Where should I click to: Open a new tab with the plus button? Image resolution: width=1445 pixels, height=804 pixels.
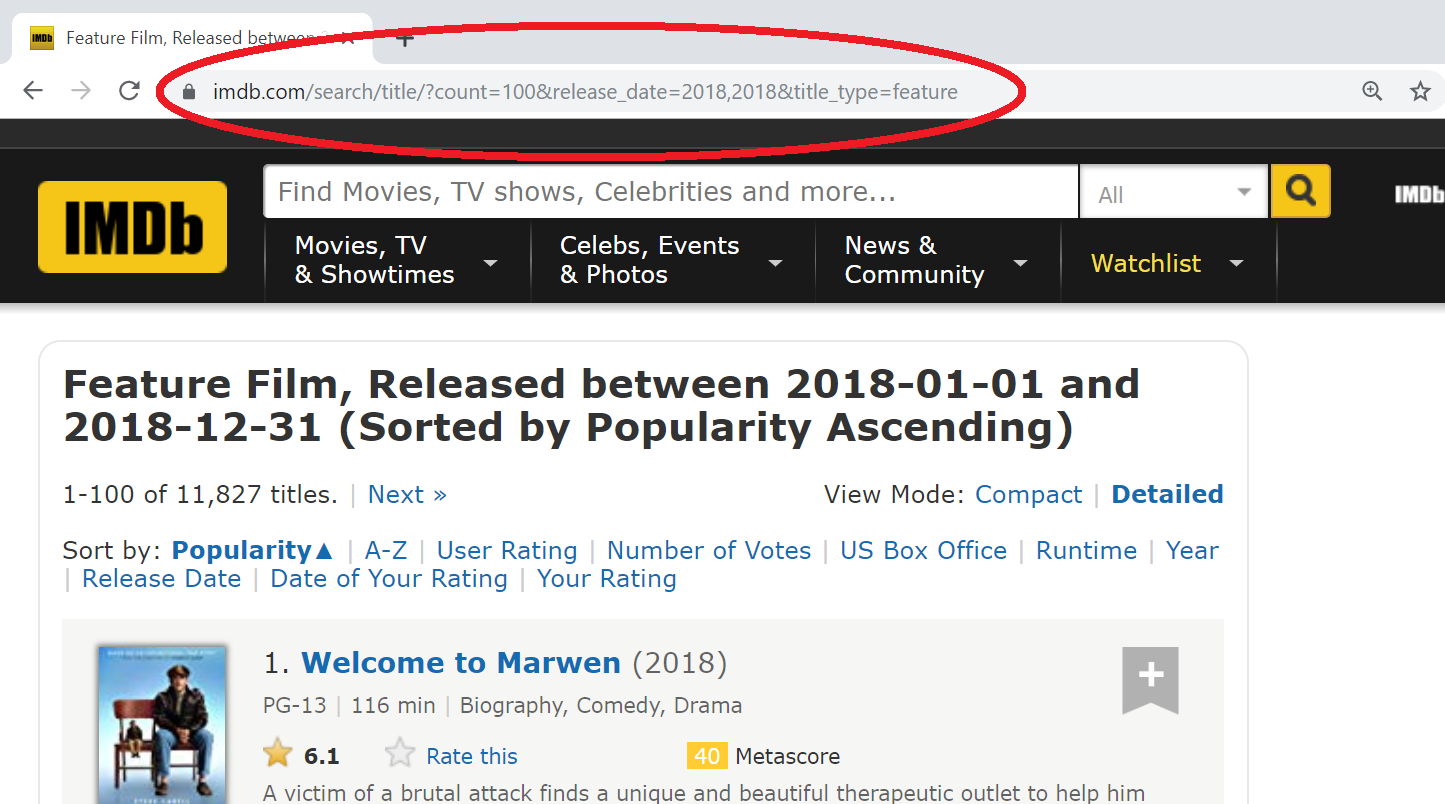click(405, 39)
